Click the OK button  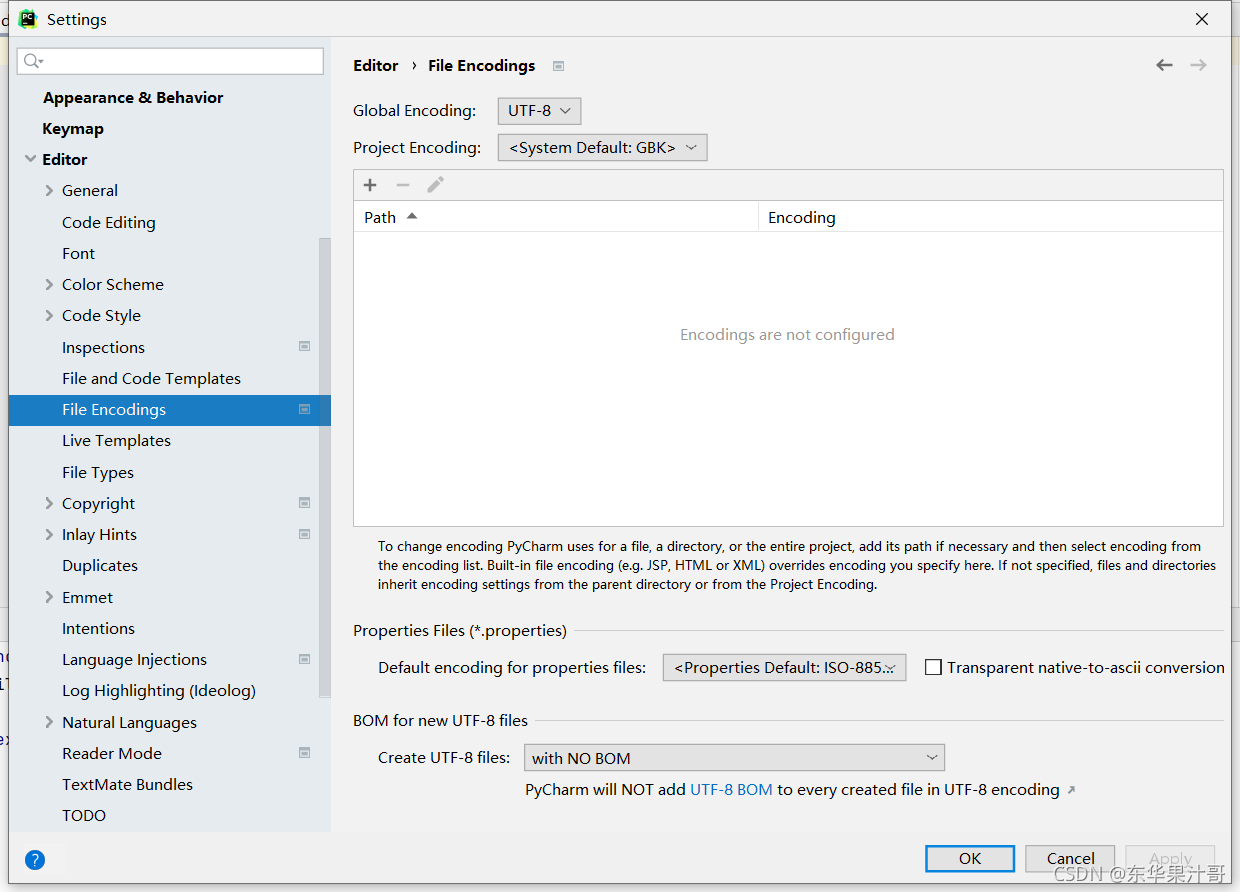tap(970, 858)
